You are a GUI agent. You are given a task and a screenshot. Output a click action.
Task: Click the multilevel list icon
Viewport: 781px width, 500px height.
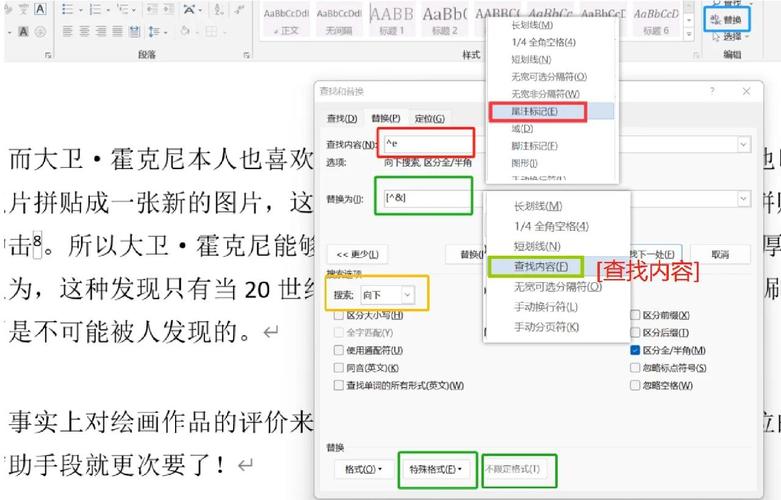(x=123, y=10)
